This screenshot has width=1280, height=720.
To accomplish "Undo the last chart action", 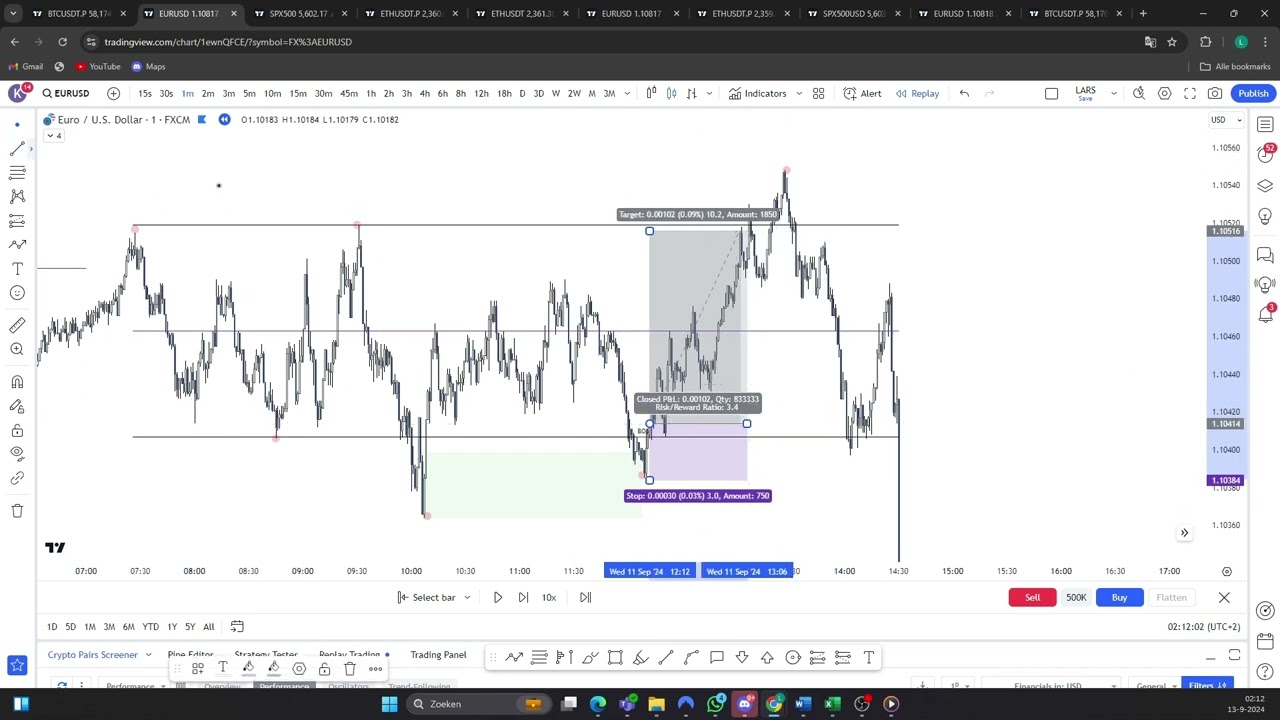I will (x=964, y=93).
